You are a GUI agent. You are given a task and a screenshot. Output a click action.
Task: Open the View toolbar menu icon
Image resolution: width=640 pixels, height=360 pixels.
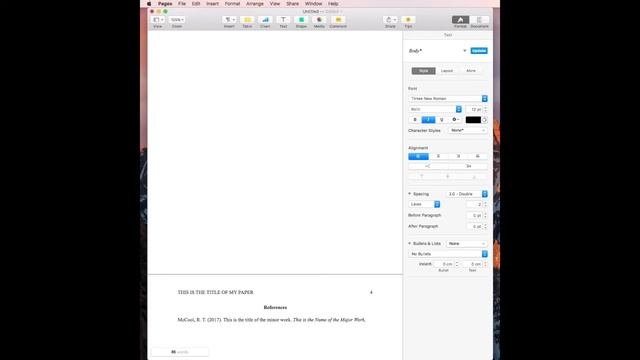pos(158,20)
